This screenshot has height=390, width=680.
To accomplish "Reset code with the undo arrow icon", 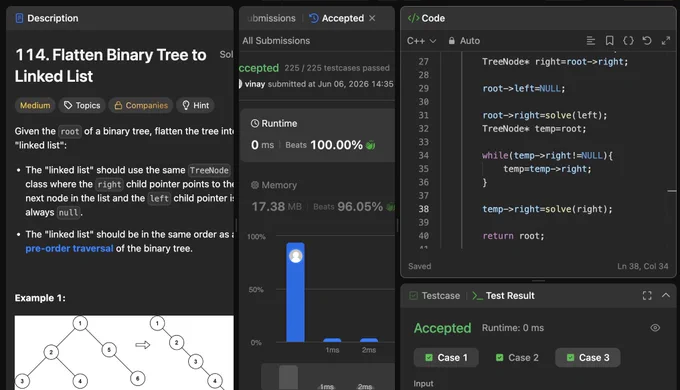I will (x=647, y=41).
